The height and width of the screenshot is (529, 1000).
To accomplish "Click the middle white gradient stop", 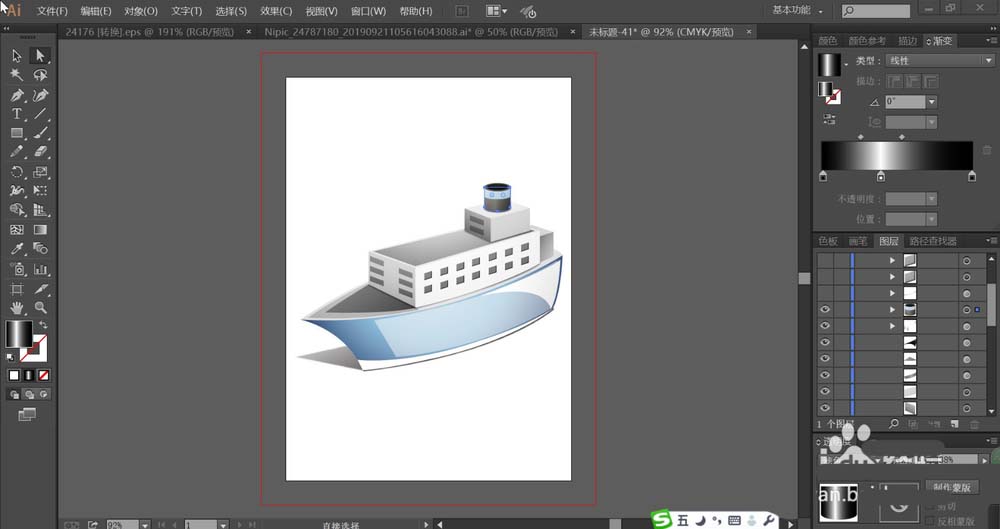I will [881, 177].
